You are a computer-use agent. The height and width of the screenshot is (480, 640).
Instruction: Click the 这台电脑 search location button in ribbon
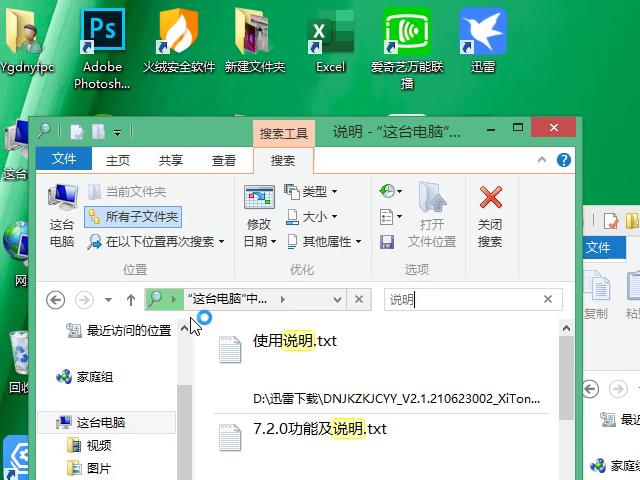(62, 216)
